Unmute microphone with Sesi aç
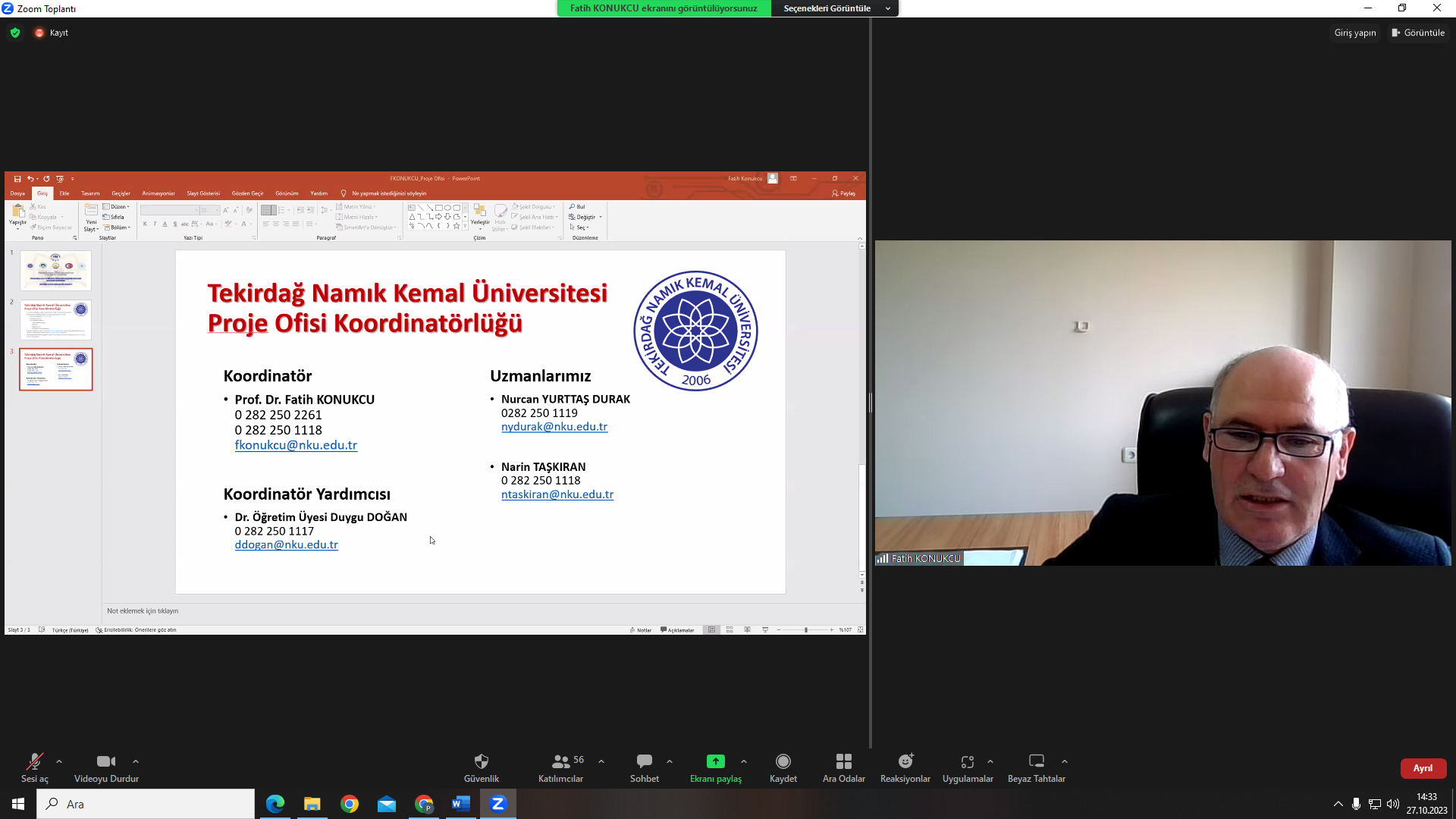 34,761
